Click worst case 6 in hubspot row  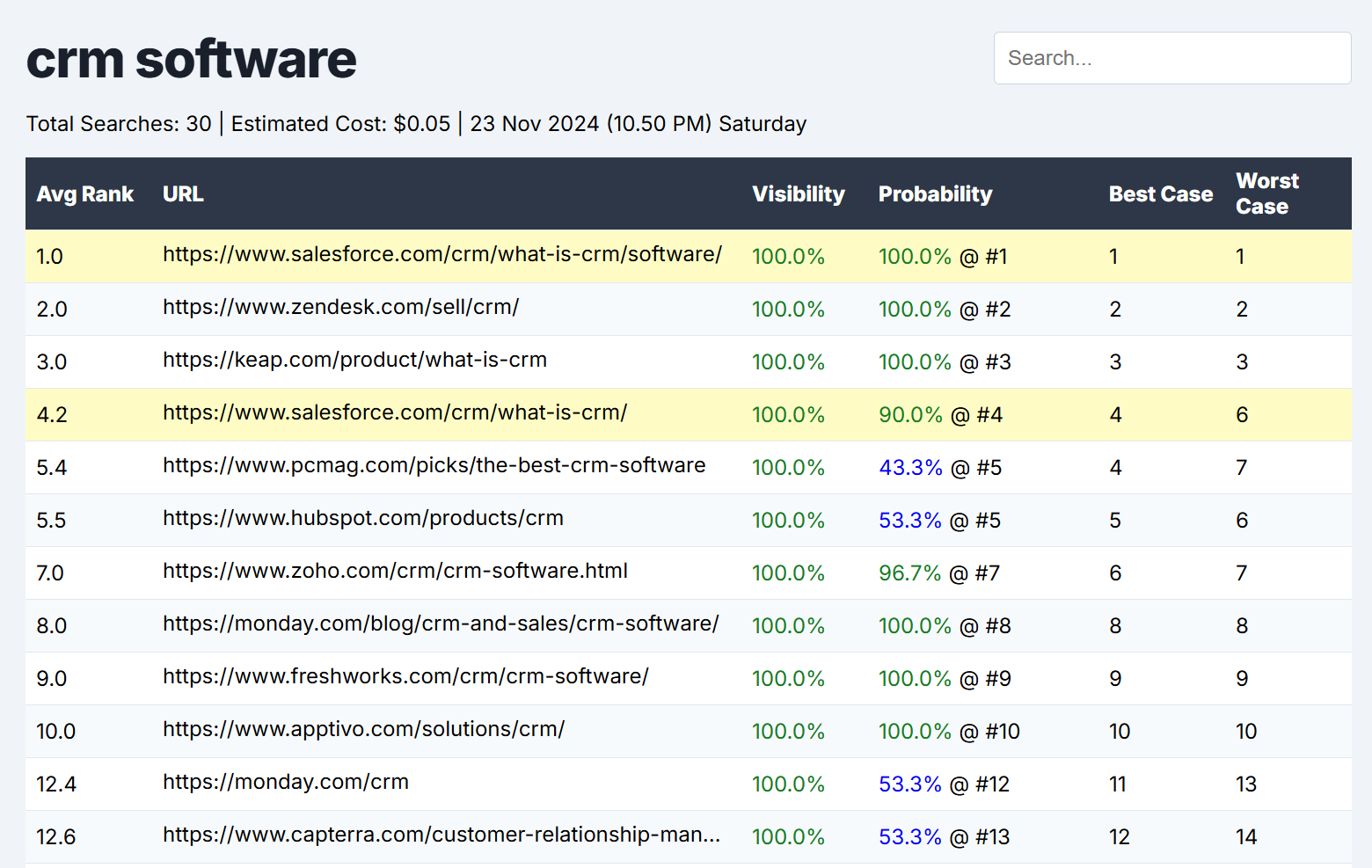point(1242,521)
